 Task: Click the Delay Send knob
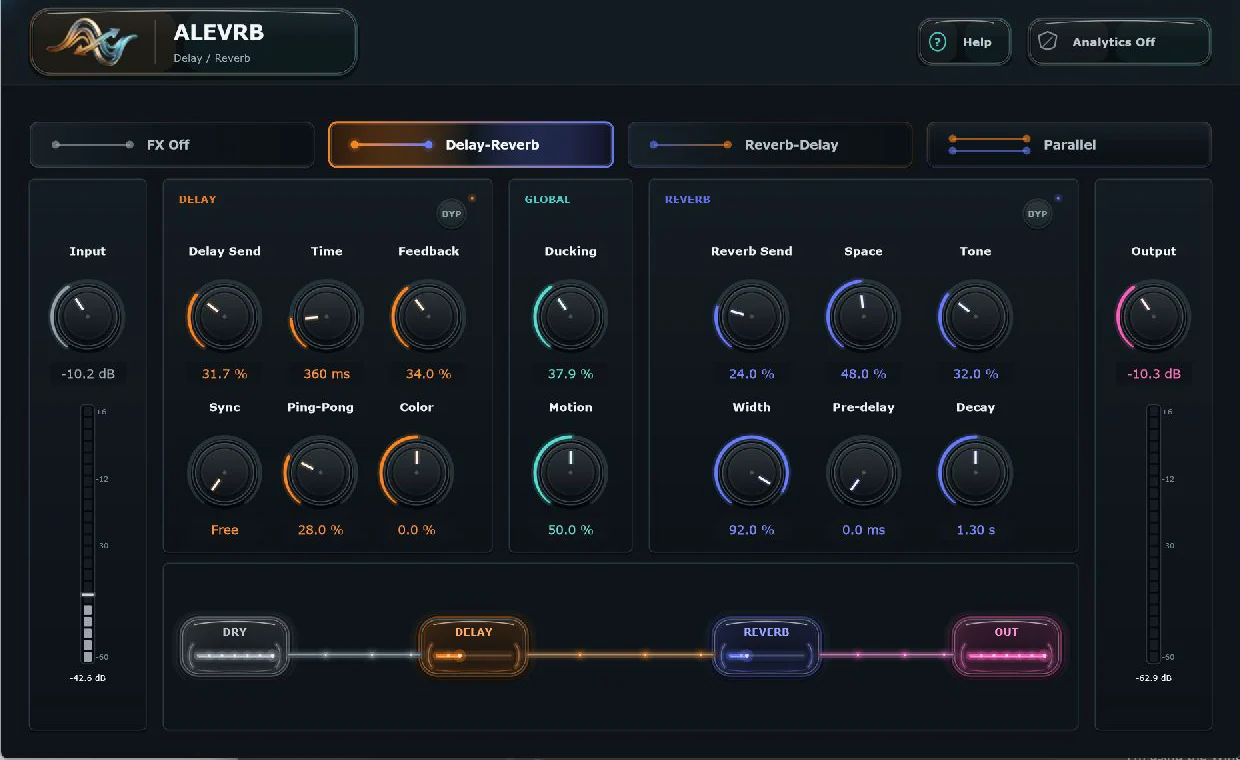pos(224,316)
